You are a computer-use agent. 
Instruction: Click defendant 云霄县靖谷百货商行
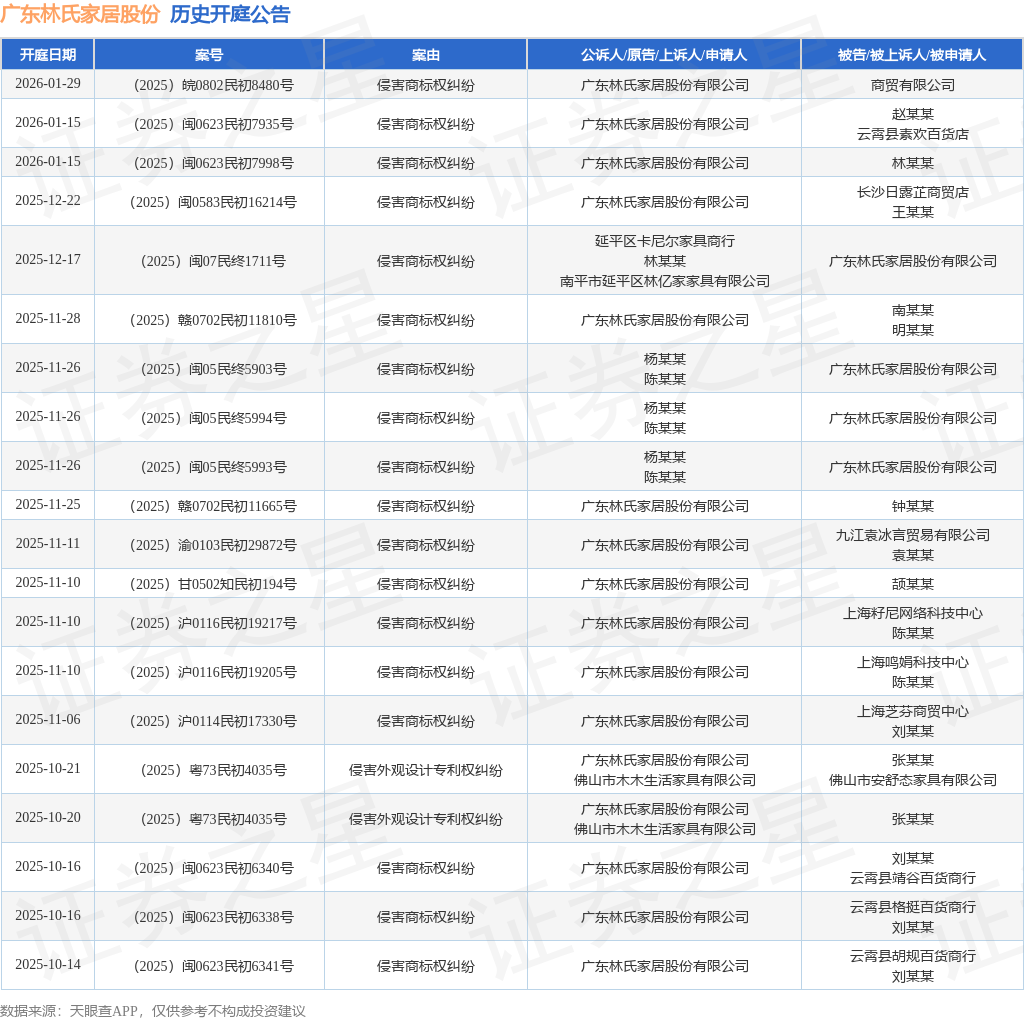coord(912,878)
